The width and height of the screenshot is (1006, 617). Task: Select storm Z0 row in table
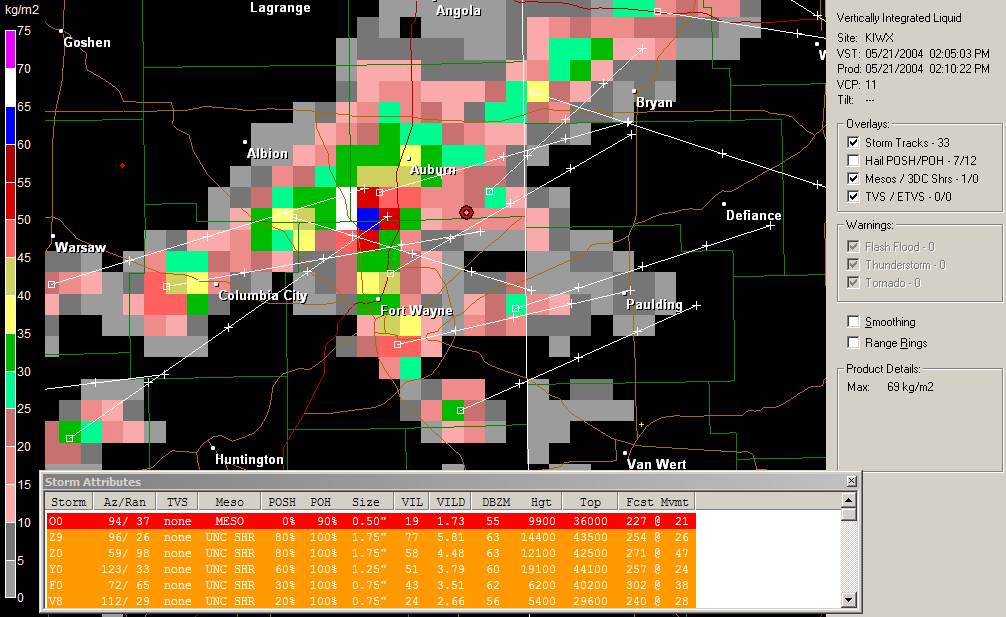[x=371, y=553]
